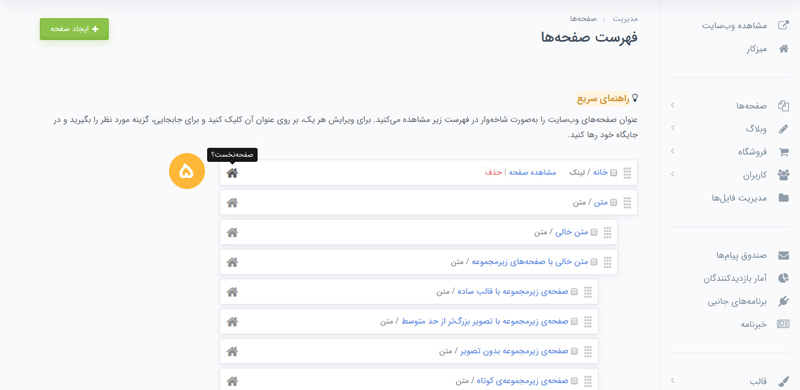
Task: Click the plug icon beside برنامه‌های جانبی
Action: point(783,301)
